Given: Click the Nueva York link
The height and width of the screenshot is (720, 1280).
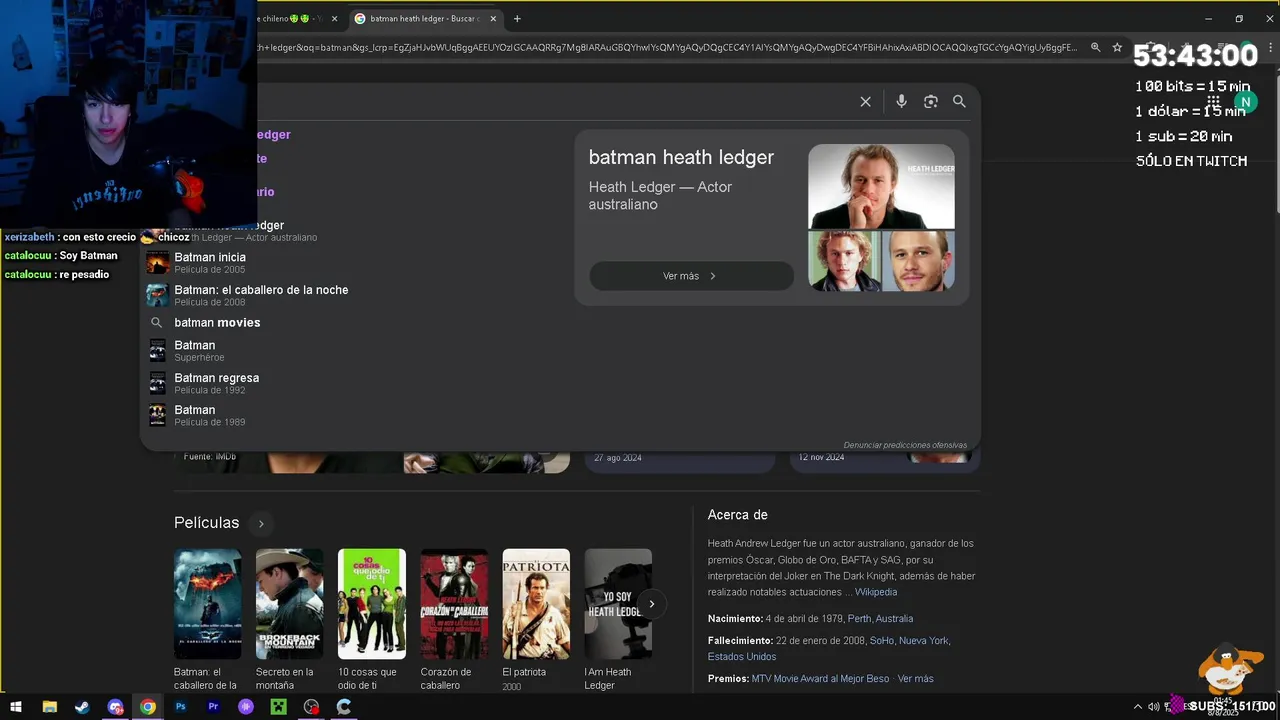Looking at the screenshot, I should [x=923, y=641].
